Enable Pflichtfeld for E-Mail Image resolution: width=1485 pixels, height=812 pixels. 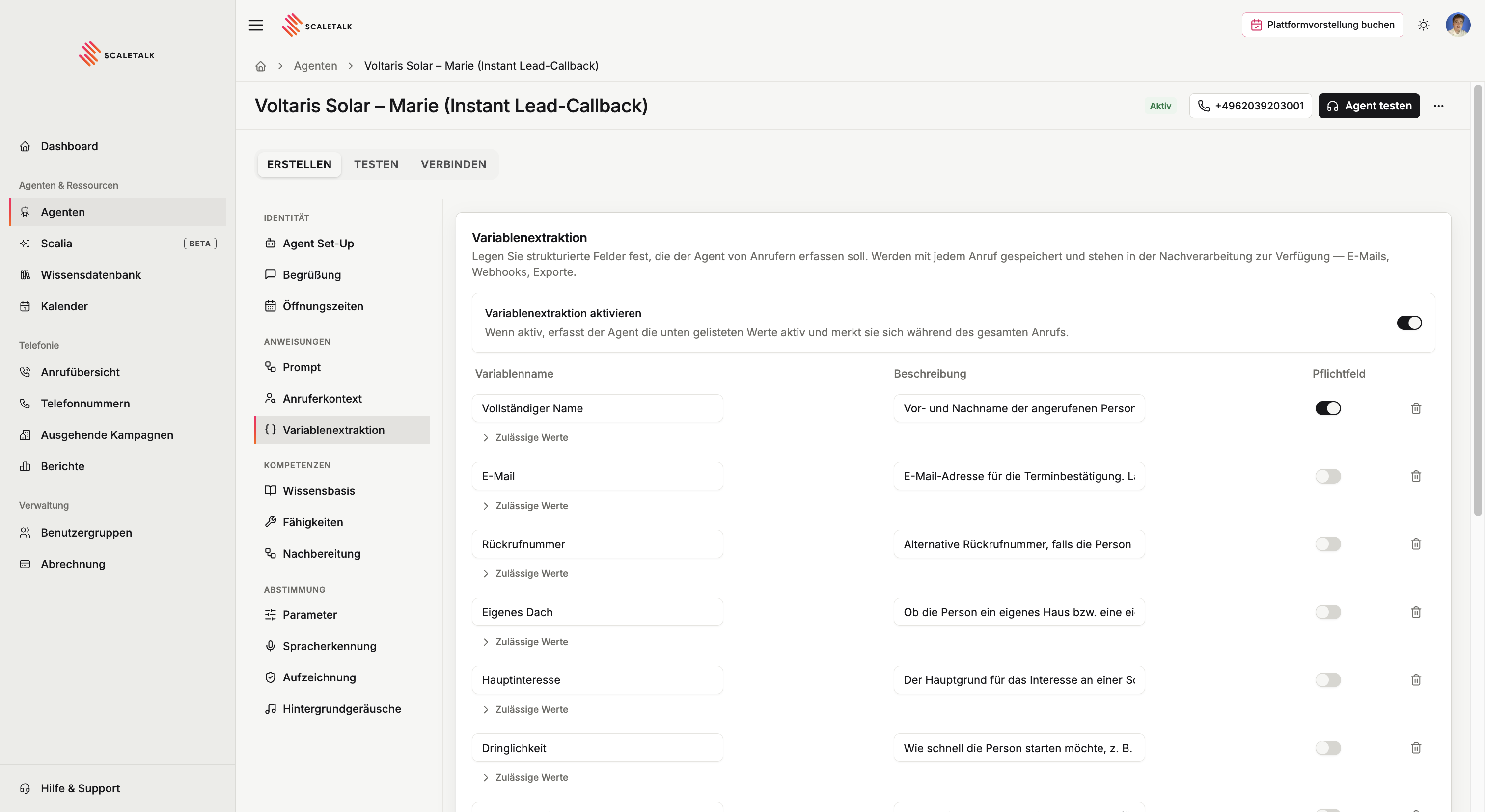tap(1328, 477)
